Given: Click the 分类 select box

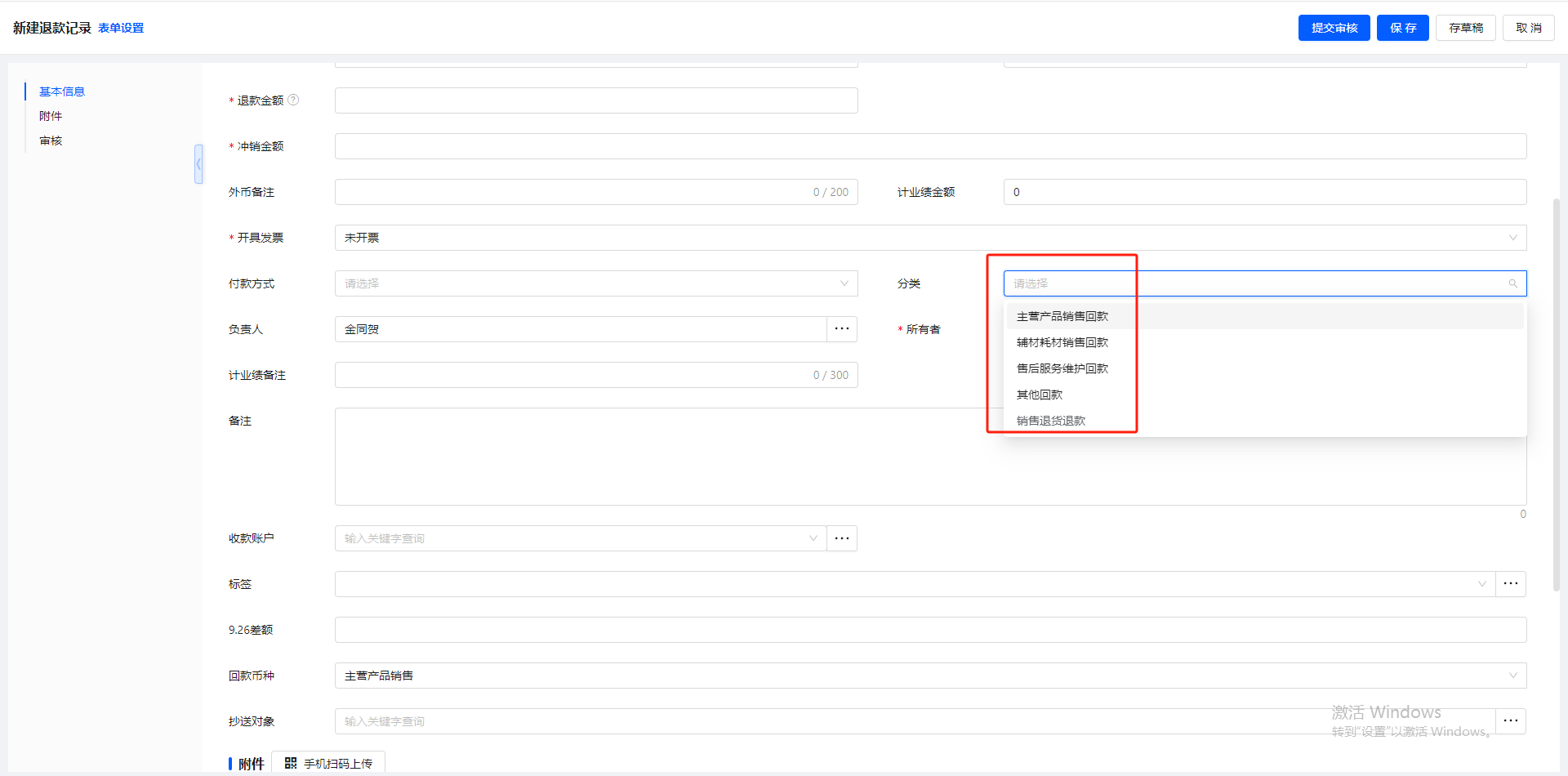Looking at the screenshot, I should tap(1265, 283).
